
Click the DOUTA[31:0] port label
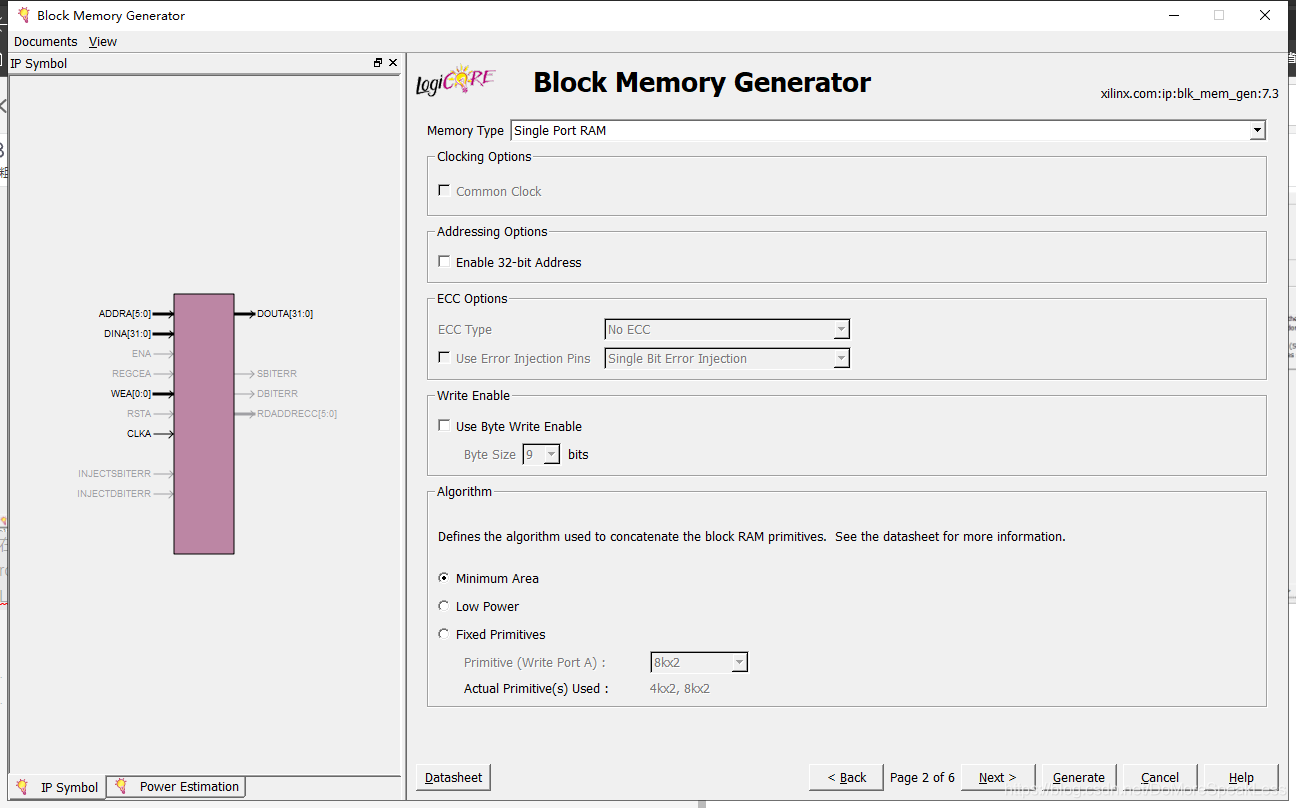285,314
